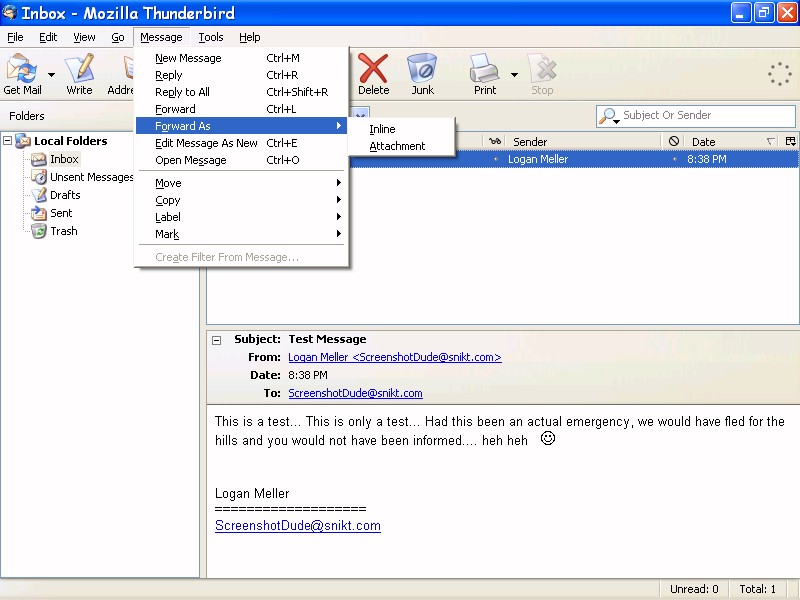Select the Sent folder
Viewport: 800px width, 600px height.
point(61,213)
